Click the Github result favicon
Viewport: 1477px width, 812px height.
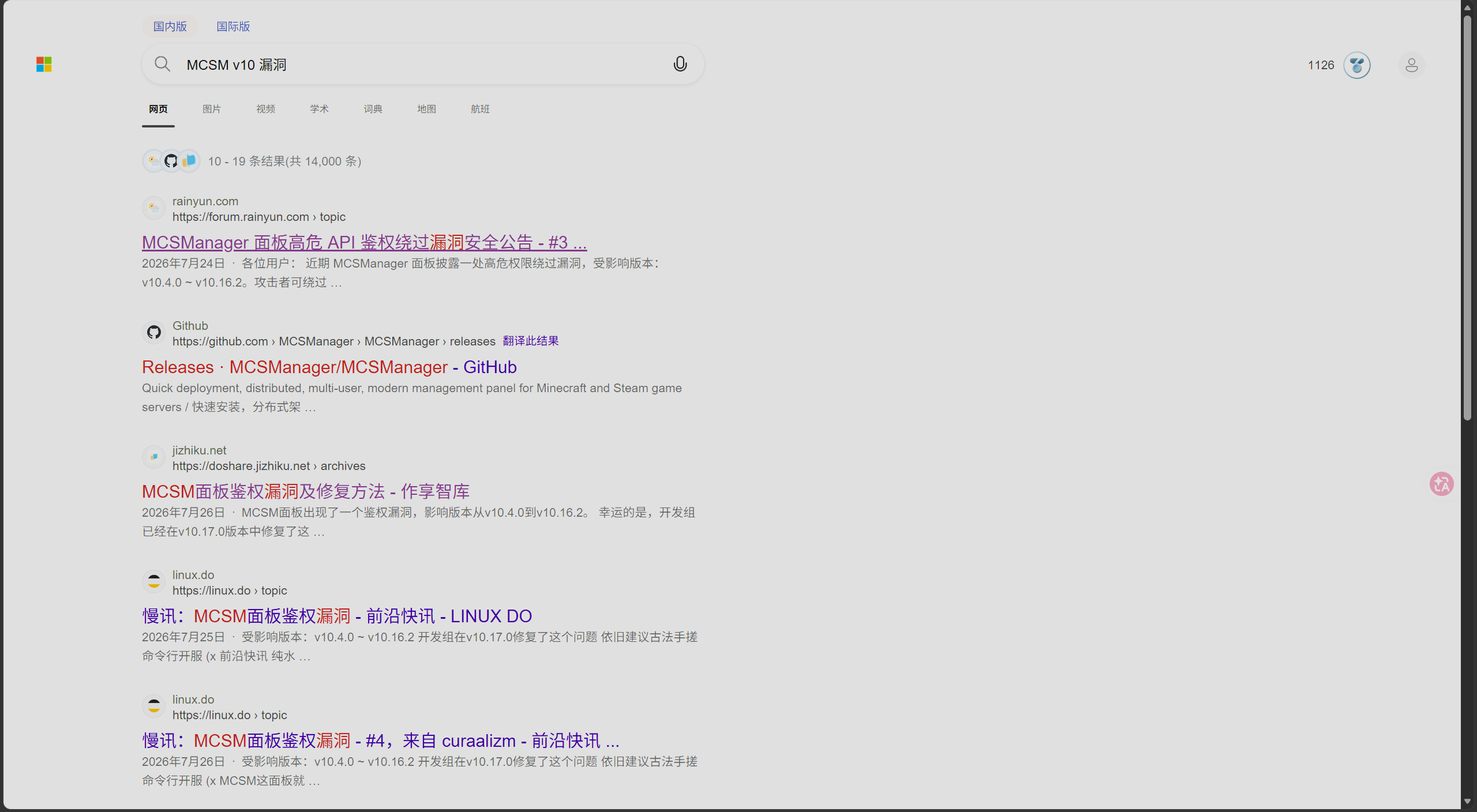(154, 333)
